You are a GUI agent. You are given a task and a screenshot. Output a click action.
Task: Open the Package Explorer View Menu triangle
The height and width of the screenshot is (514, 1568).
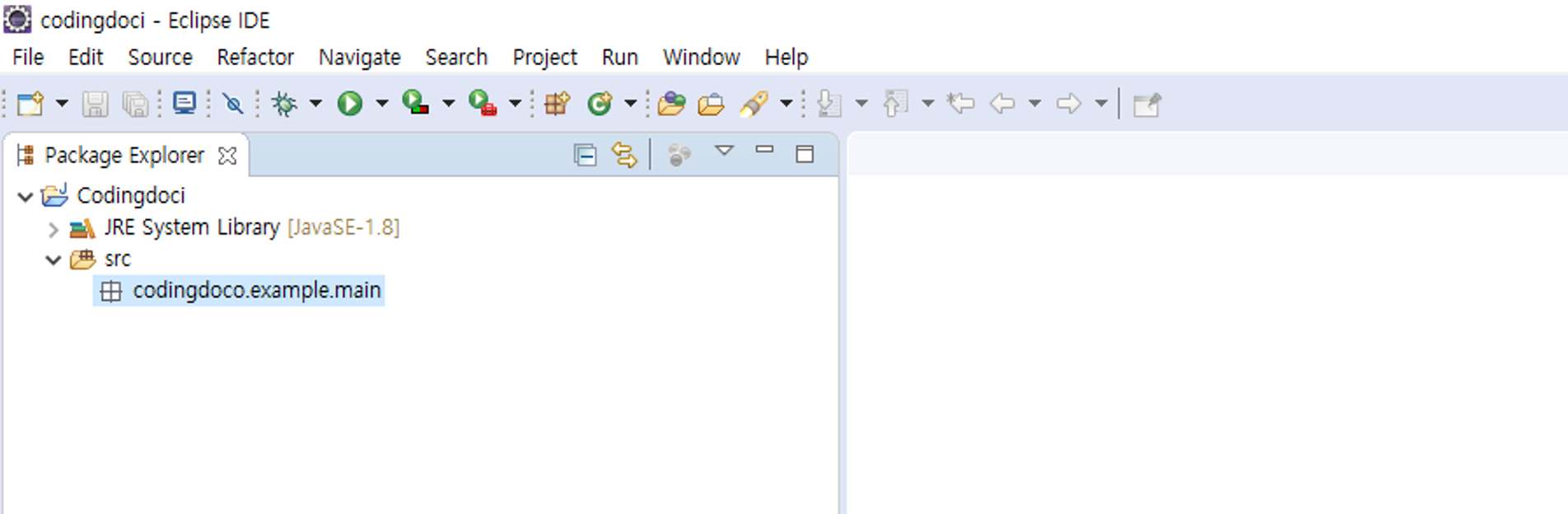724,151
